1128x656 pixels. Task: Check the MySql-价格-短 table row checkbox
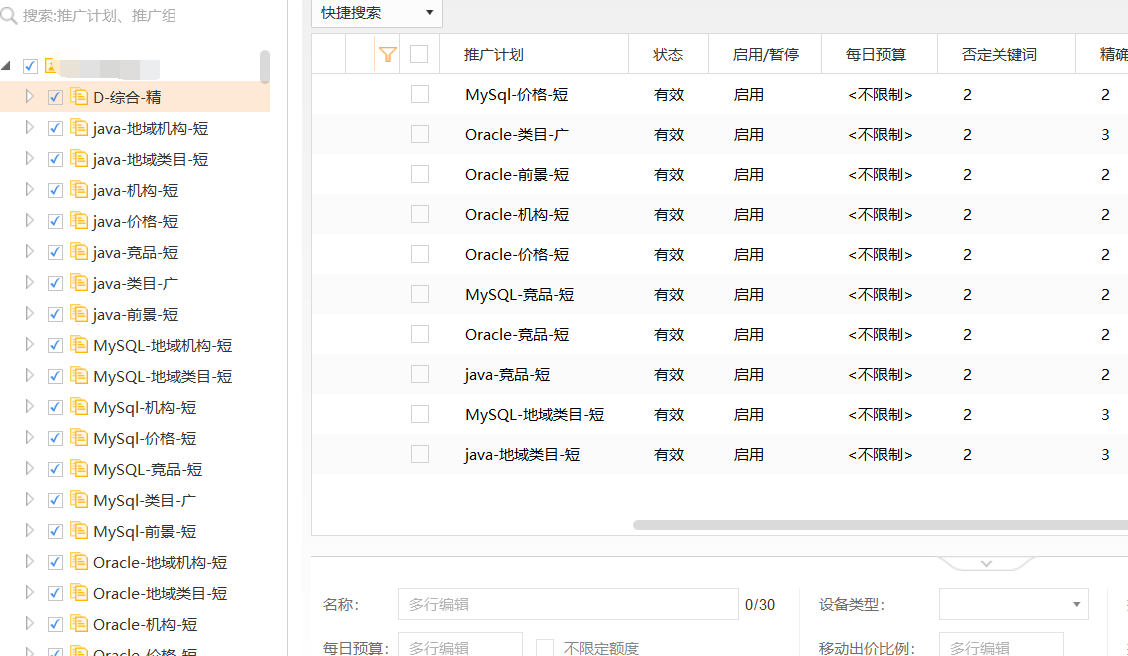(x=420, y=94)
